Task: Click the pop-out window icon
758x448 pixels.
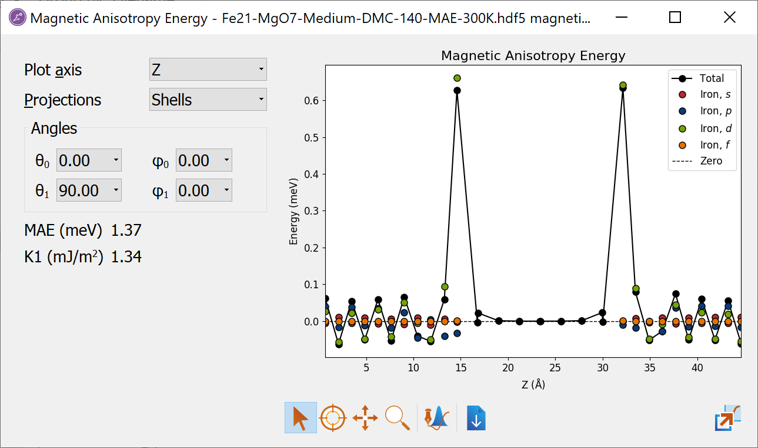Action: pos(728,418)
